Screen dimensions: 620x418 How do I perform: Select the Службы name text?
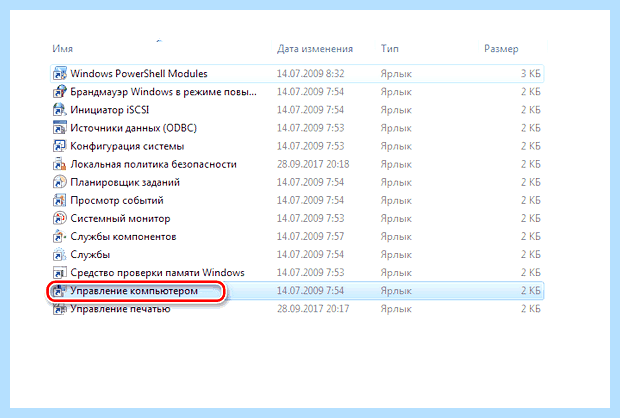(90, 254)
